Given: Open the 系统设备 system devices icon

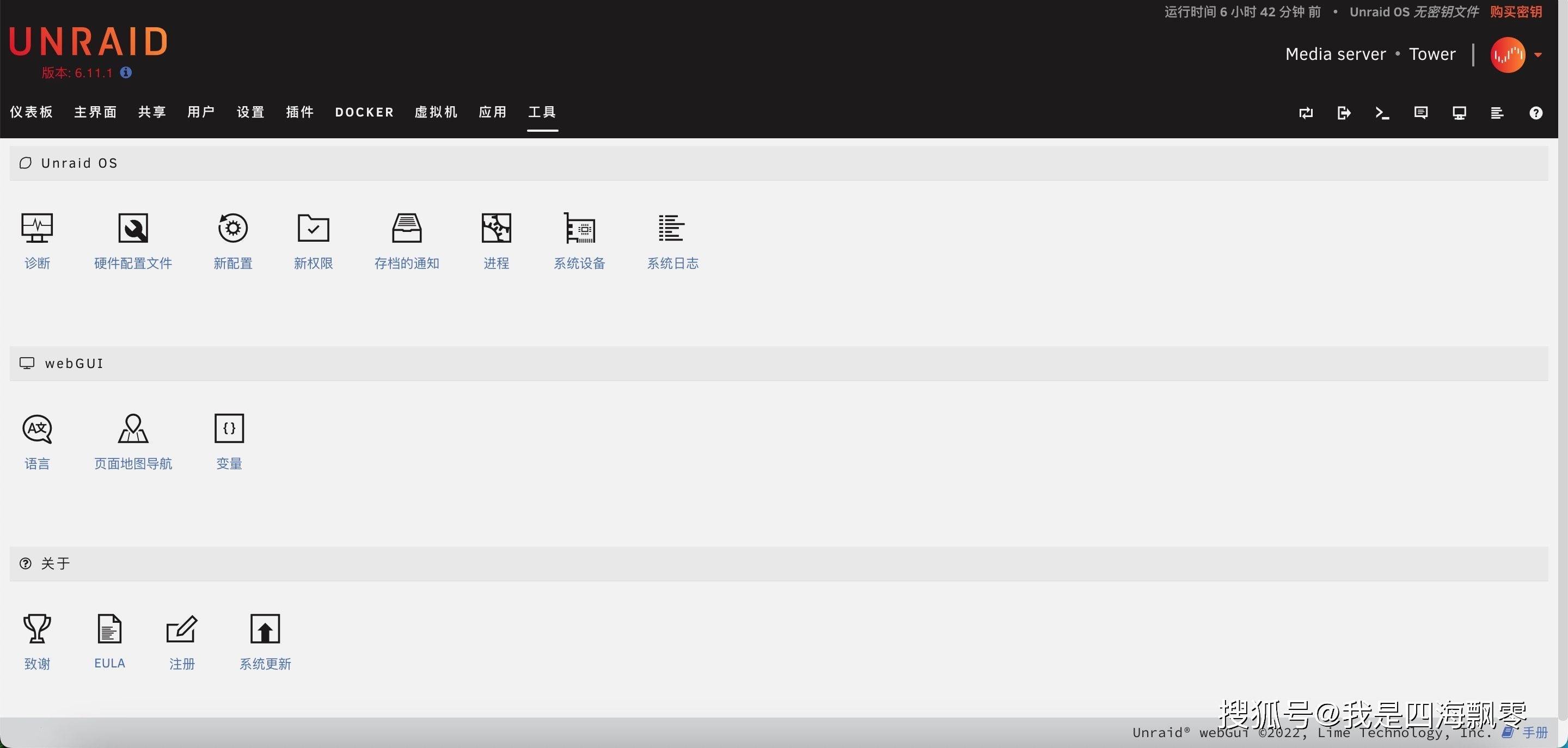Looking at the screenshot, I should 579,228.
